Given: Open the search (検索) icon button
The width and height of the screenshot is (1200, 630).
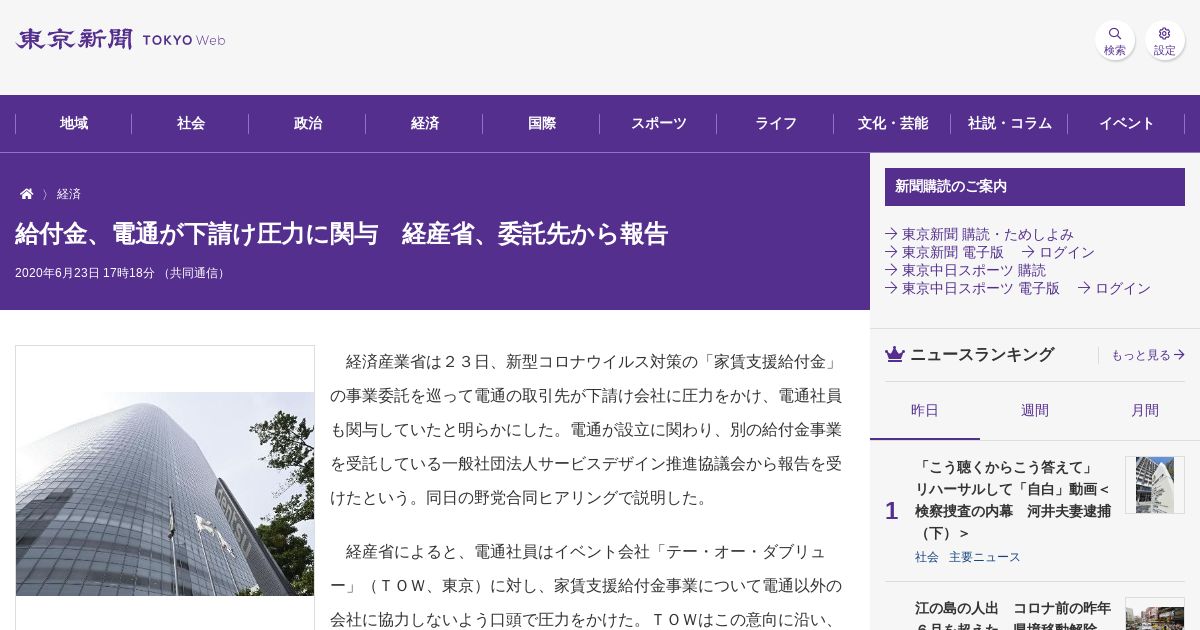Looking at the screenshot, I should [1115, 40].
